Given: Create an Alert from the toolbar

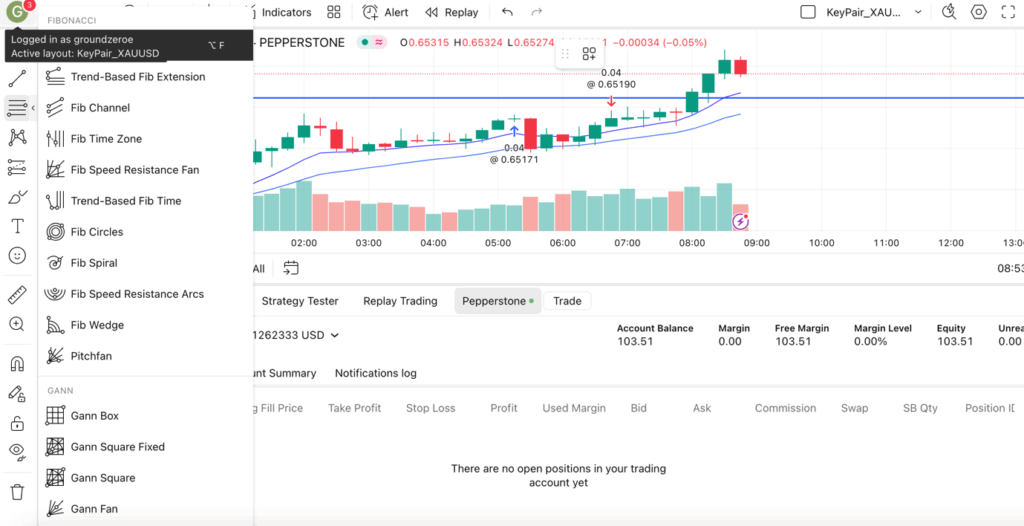Looking at the screenshot, I should [x=385, y=12].
